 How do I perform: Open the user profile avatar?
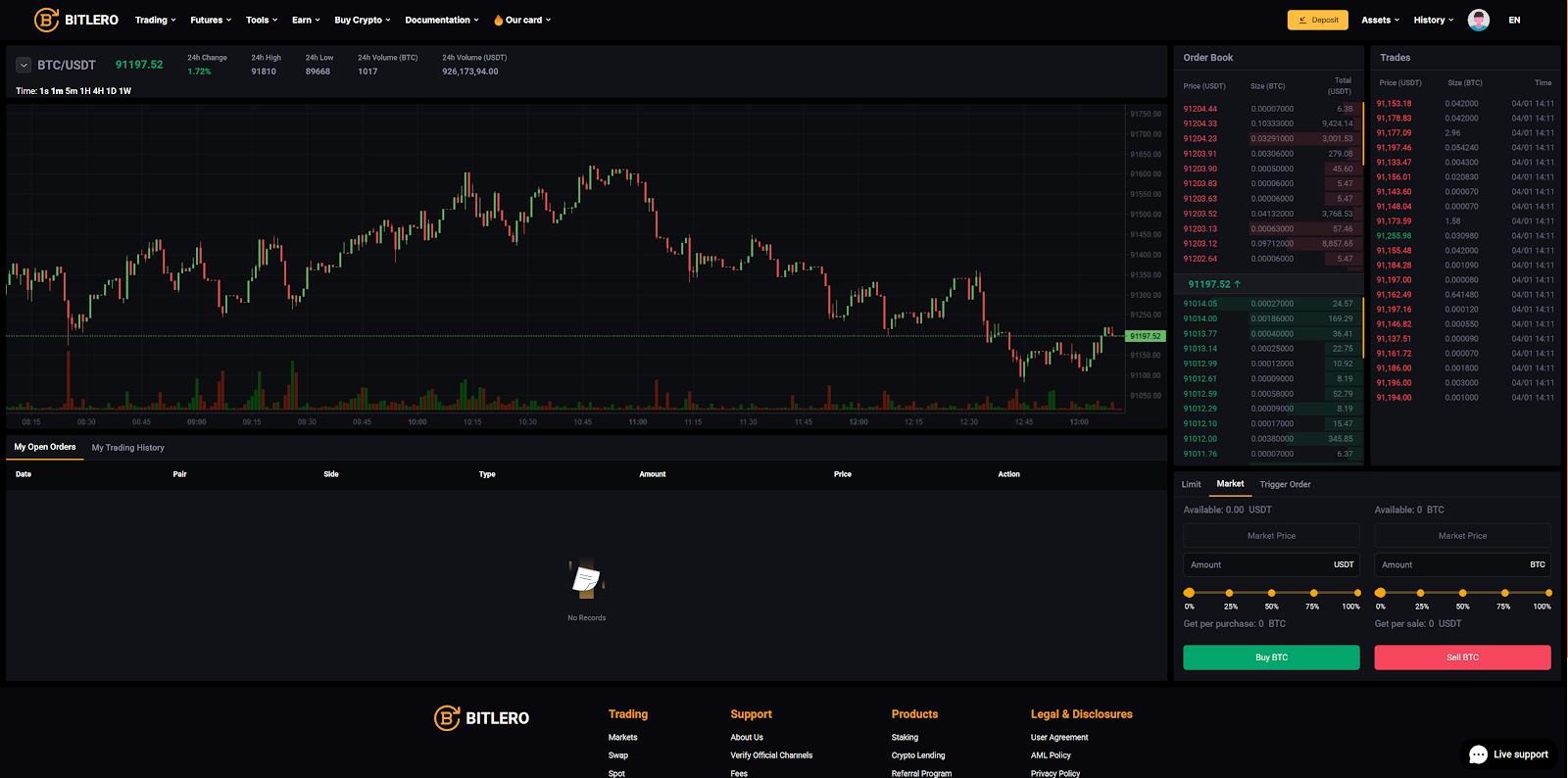[1478, 20]
